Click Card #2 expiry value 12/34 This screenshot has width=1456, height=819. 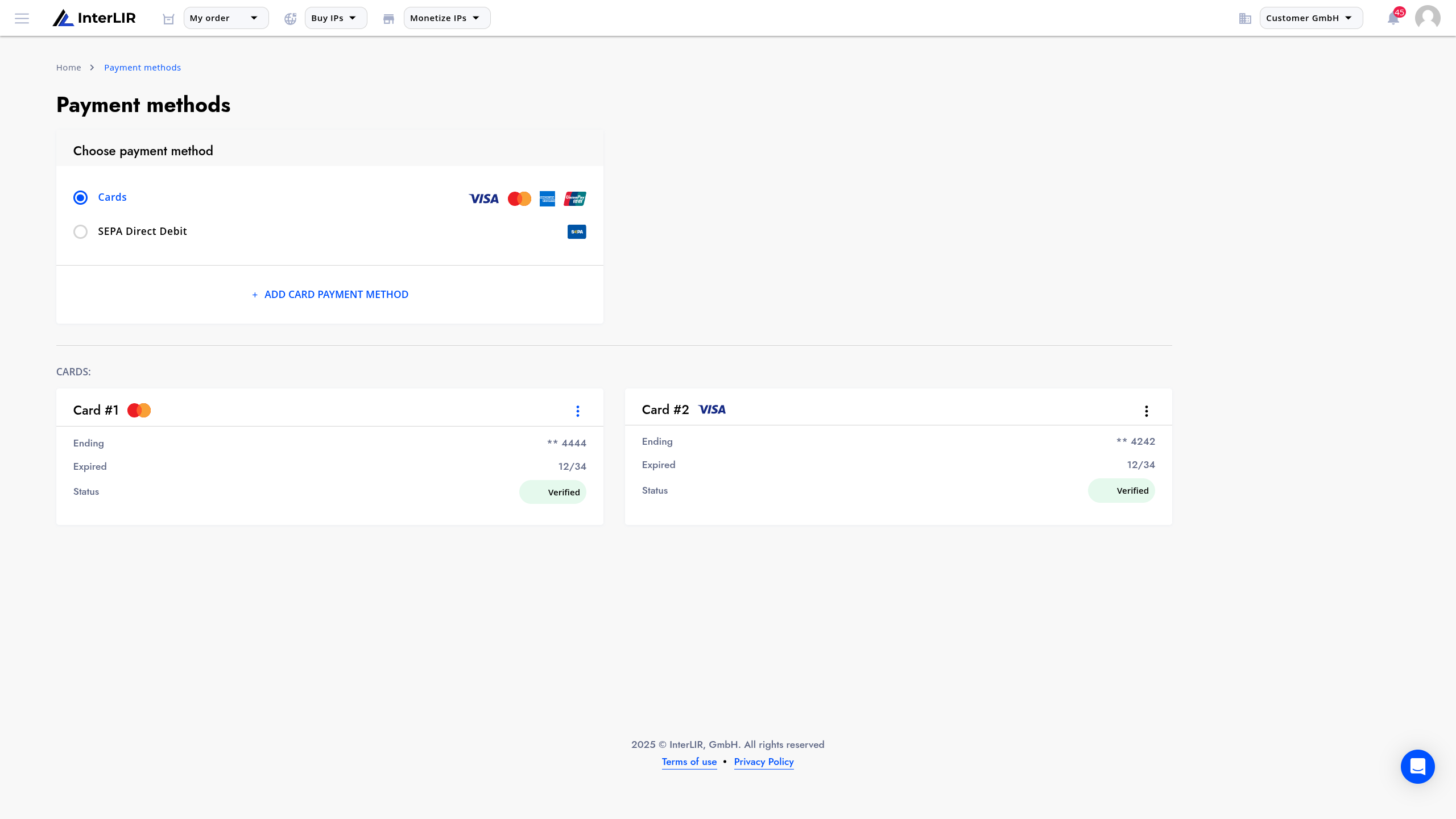1141,465
